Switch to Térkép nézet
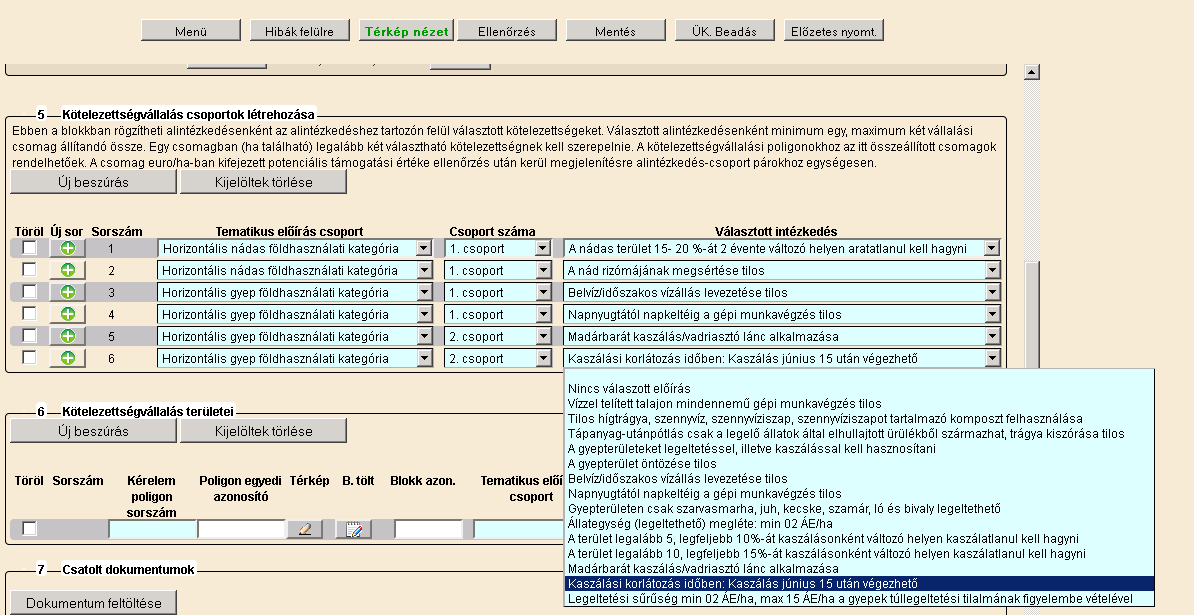Screen dimensions: 1194x615 tap(407, 31)
